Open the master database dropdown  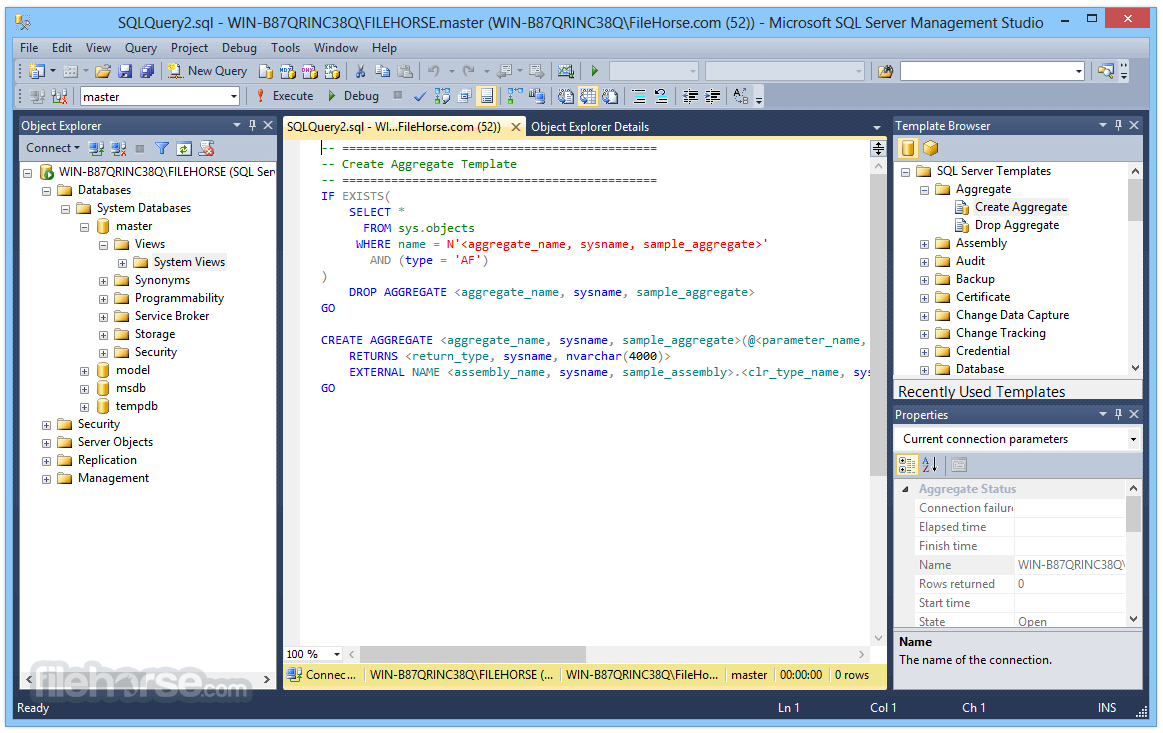(234, 96)
